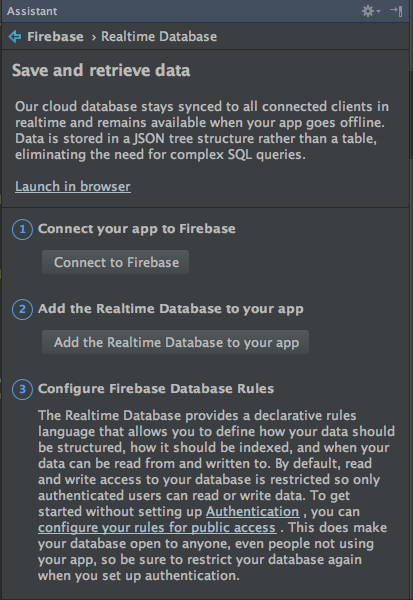This screenshot has height=600, width=413.
Task: Click the Configure Firebase Database Rules heading
Action: (x=156, y=389)
